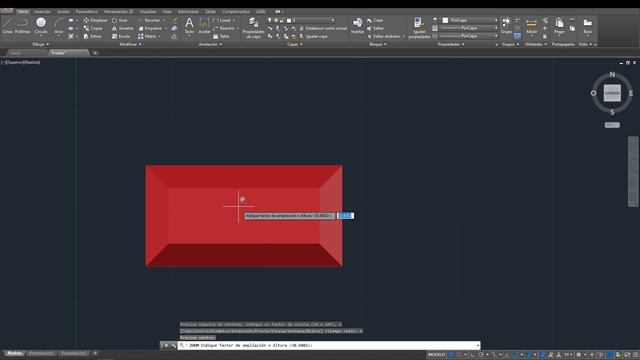
Task: Click the N direction on ViewCube compass
Action: pyautogui.click(x=612, y=74)
